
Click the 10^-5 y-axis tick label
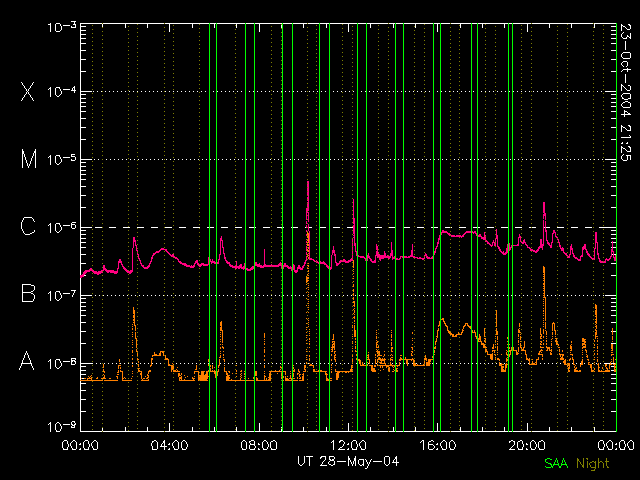click(62, 160)
